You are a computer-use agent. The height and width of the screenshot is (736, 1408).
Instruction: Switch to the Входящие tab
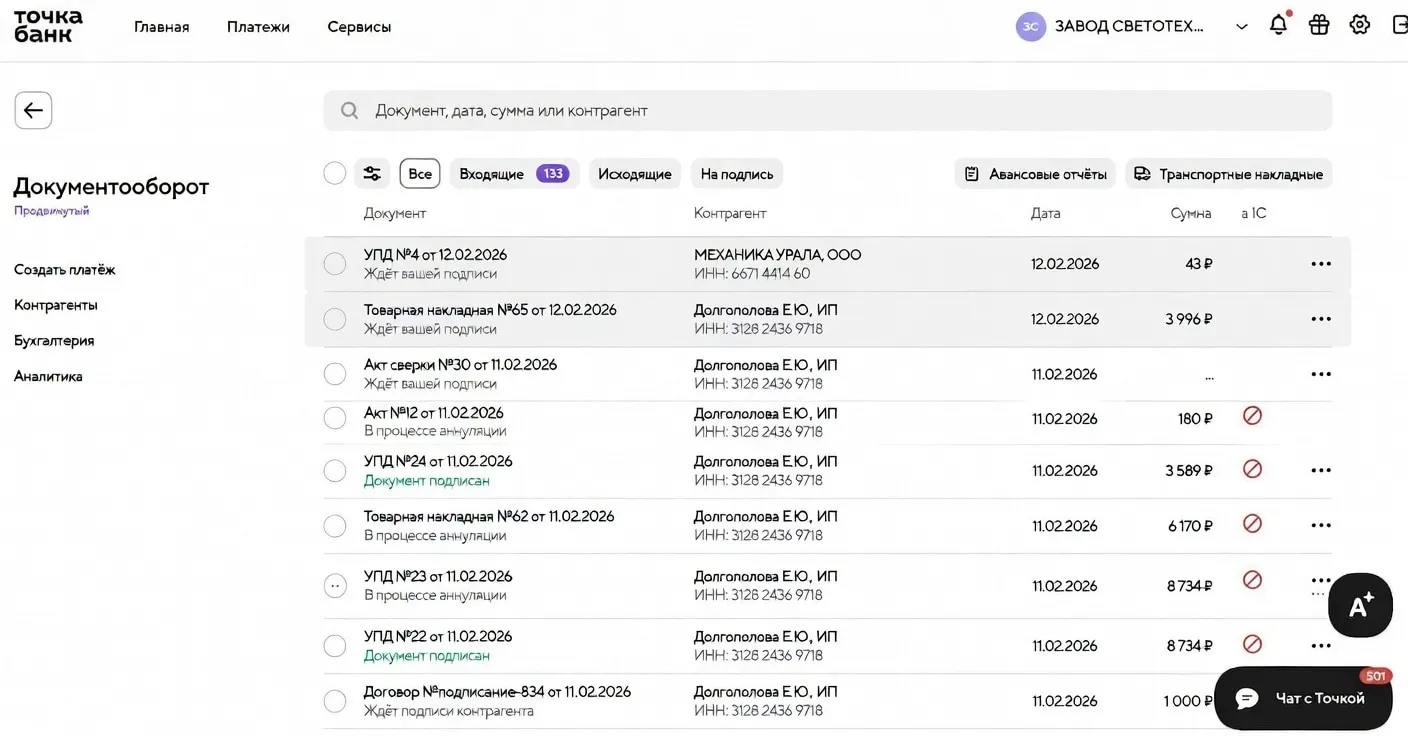[493, 173]
